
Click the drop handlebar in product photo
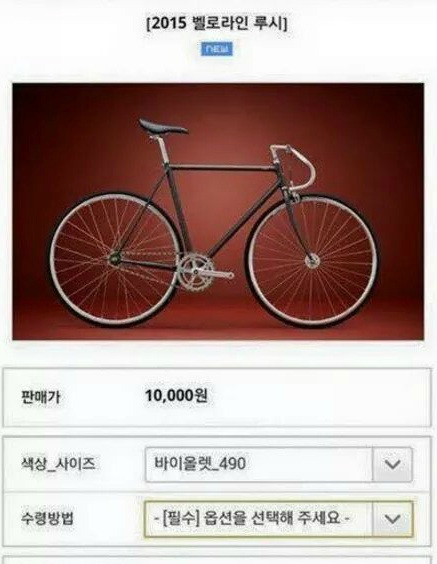(x=294, y=166)
